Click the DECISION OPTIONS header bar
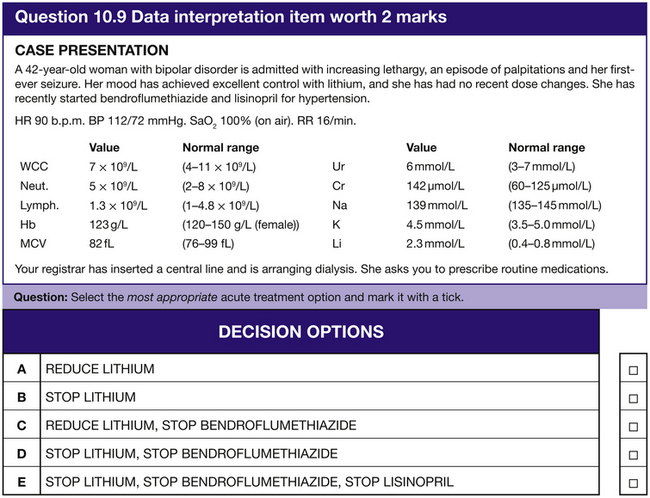The width and height of the screenshot is (650, 498). pos(300,332)
